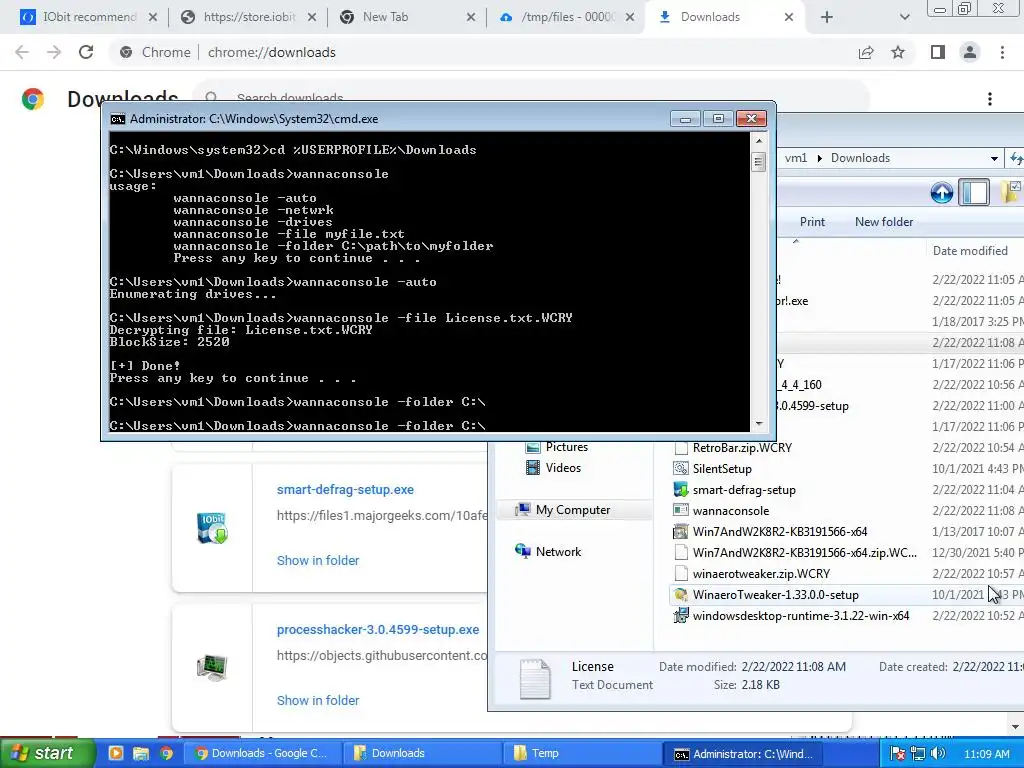Click New folder in Explorer toolbar
Viewport: 1024px width, 768px height.
click(884, 222)
